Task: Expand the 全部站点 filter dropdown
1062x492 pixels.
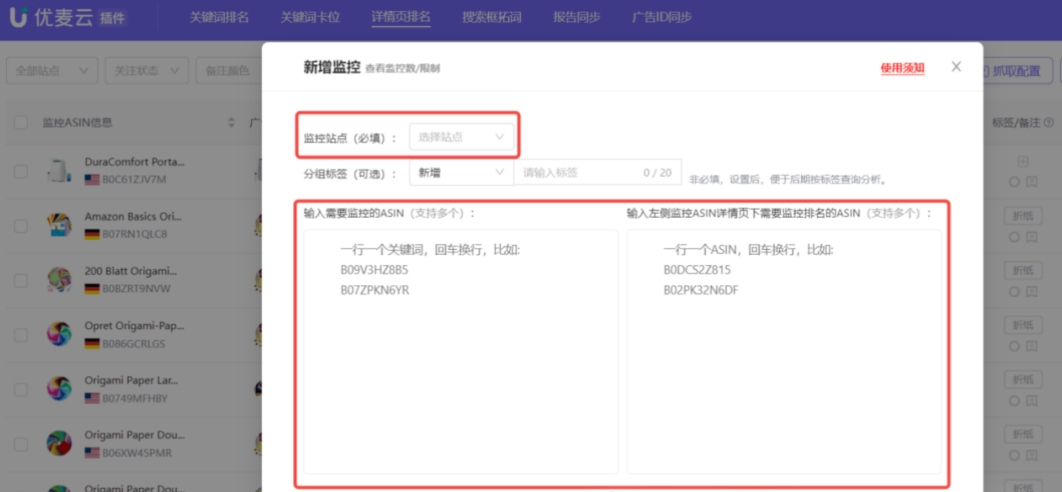Action: [x=51, y=70]
